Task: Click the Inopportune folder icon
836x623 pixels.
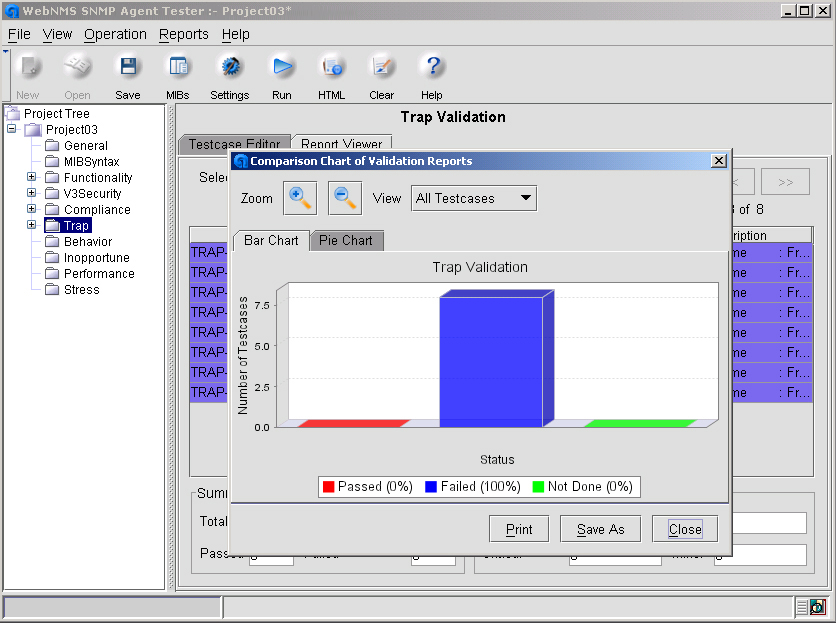Action: [52, 258]
